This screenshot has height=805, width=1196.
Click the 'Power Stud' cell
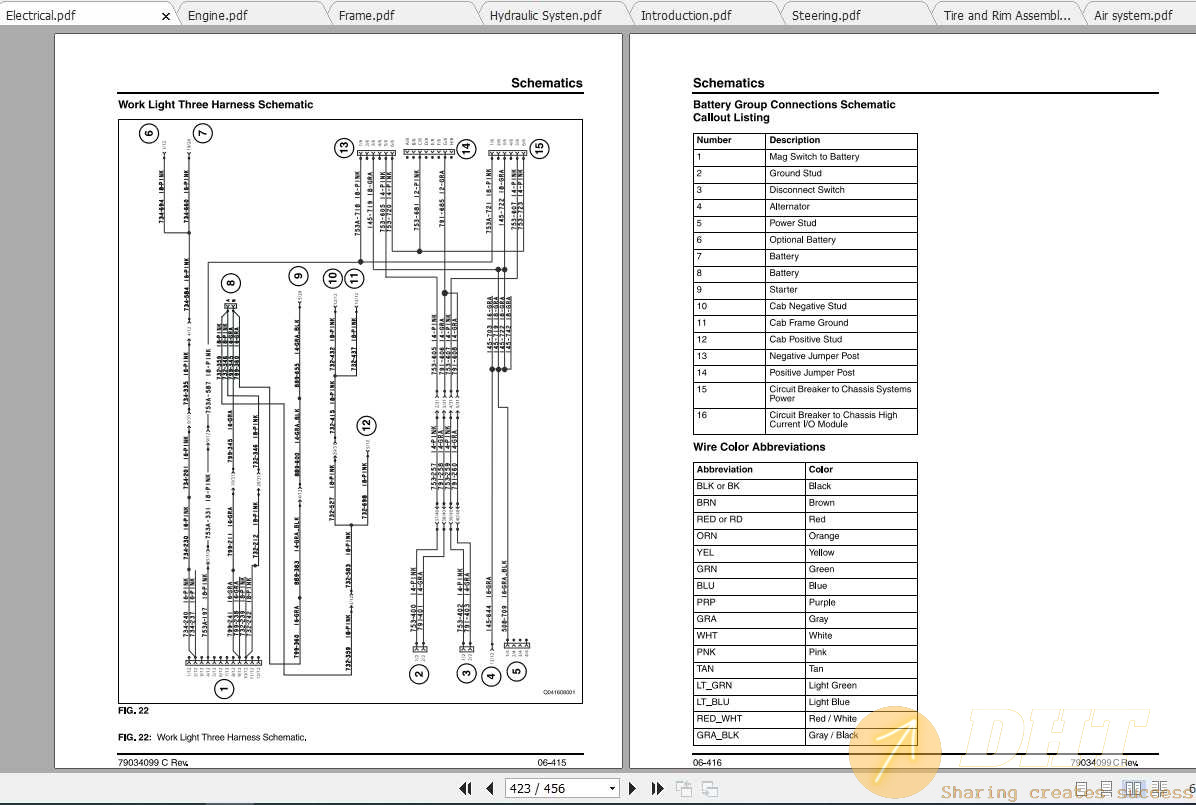[x=841, y=224]
